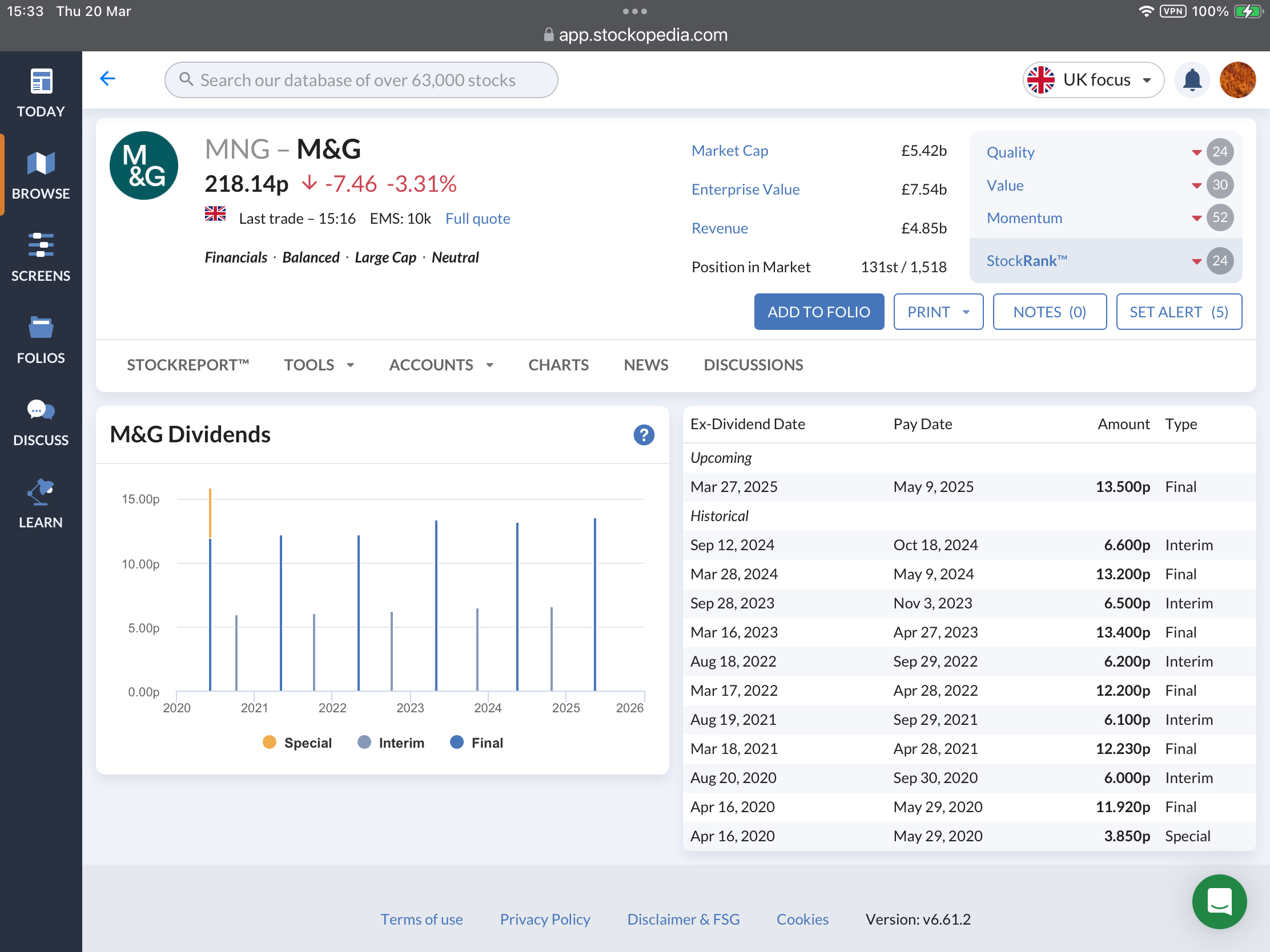Open the dividends help question mark
Image resolution: width=1270 pixels, height=952 pixels.
(x=644, y=435)
